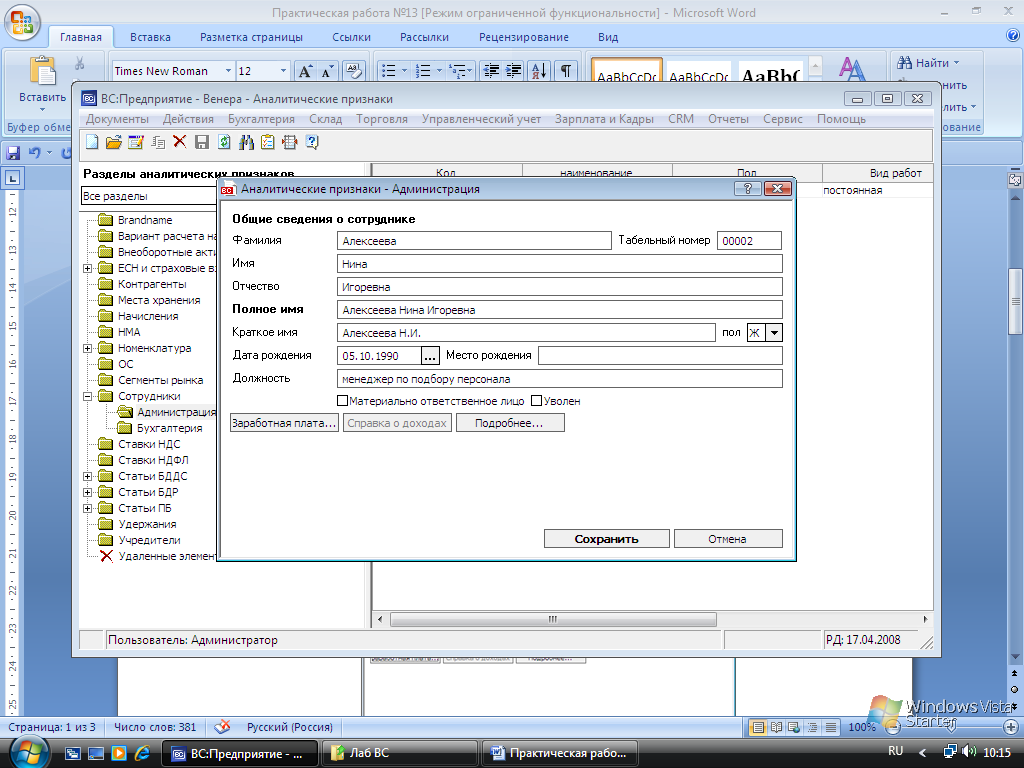
Task: Click Internet Explorer icon in quick launch
Action: [x=142, y=753]
